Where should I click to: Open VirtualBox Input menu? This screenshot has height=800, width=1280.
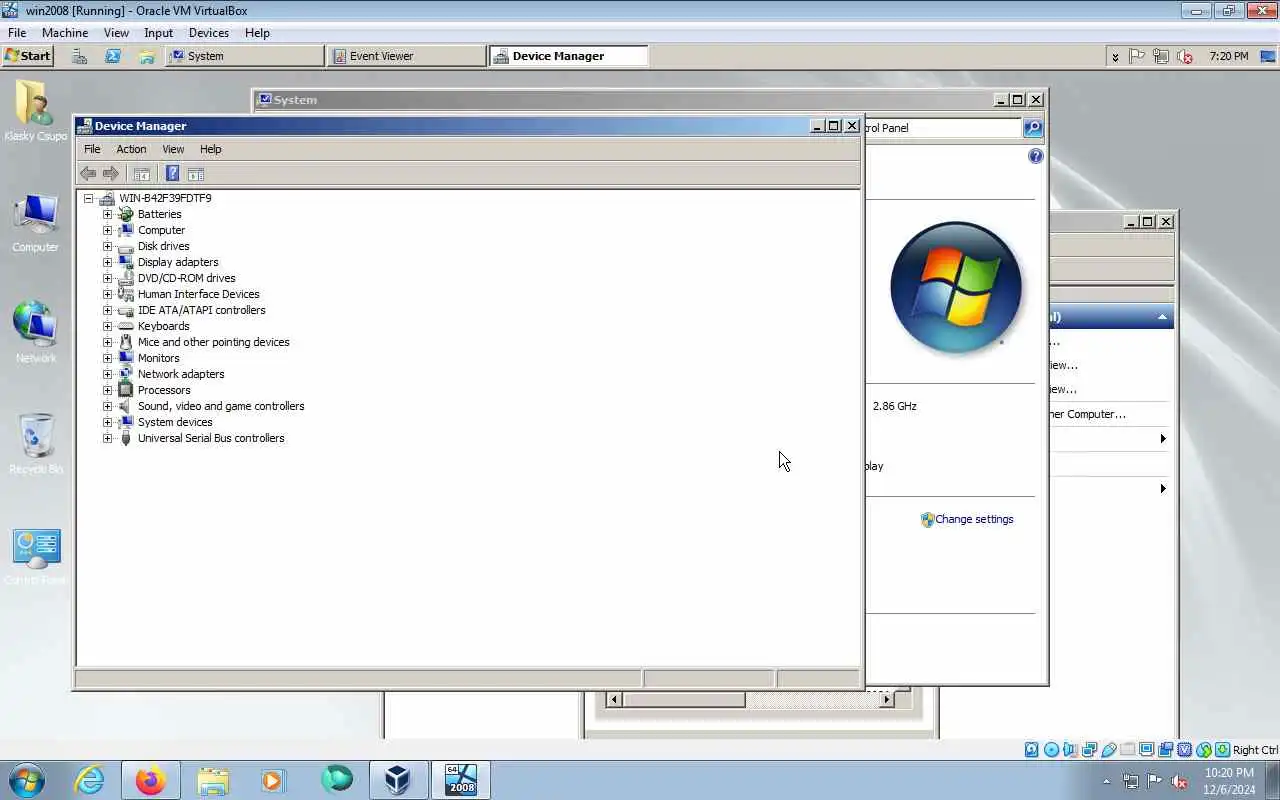pos(158,33)
